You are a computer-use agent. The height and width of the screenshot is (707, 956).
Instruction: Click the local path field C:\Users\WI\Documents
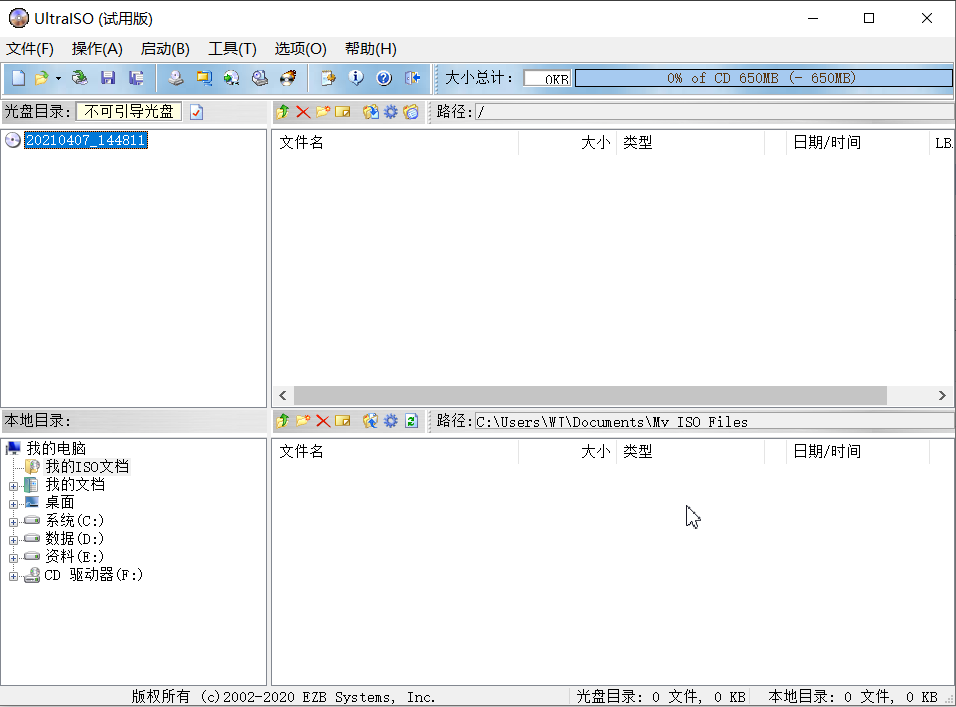coord(715,421)
